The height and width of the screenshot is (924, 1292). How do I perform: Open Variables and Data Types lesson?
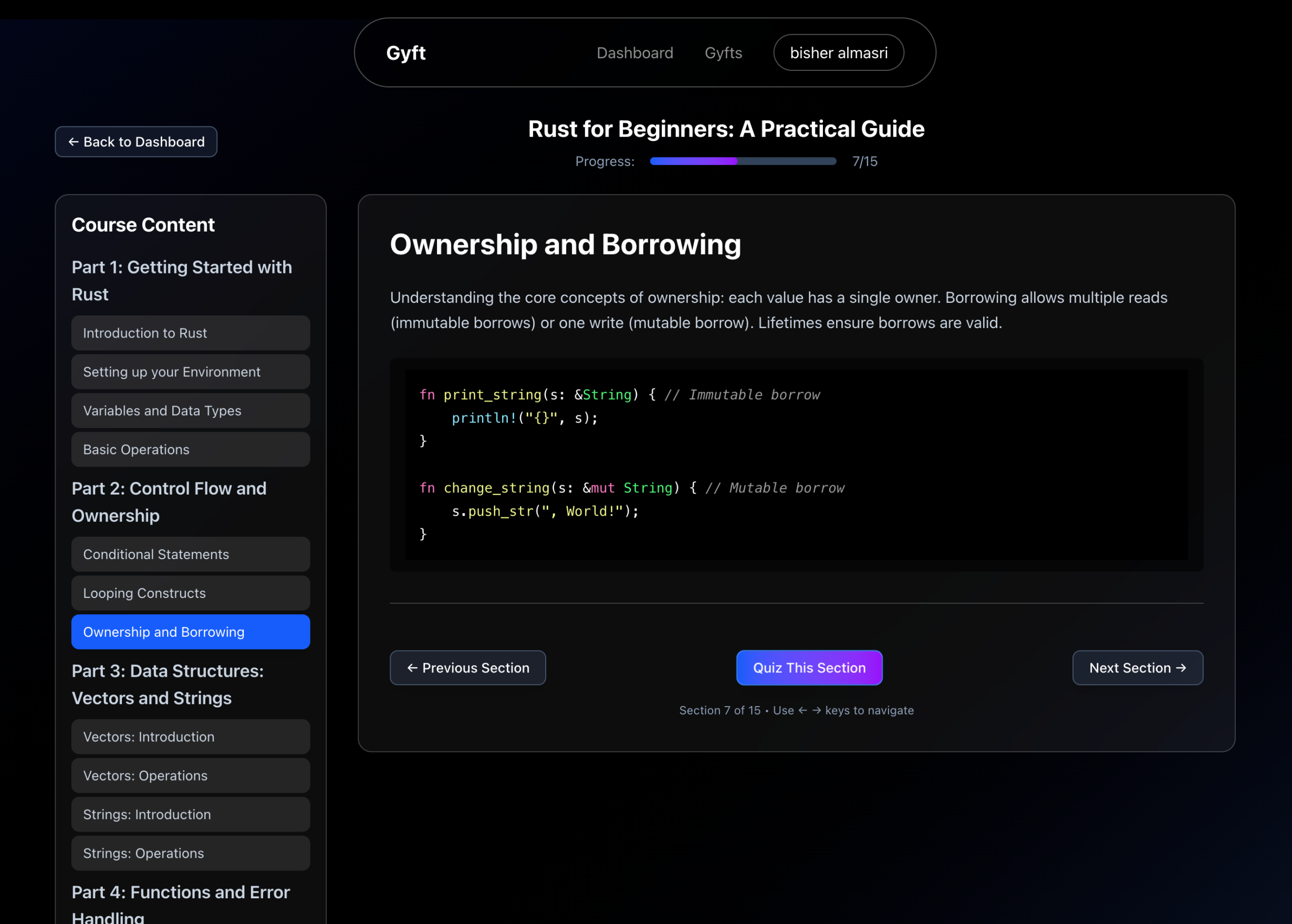(191, 410)
